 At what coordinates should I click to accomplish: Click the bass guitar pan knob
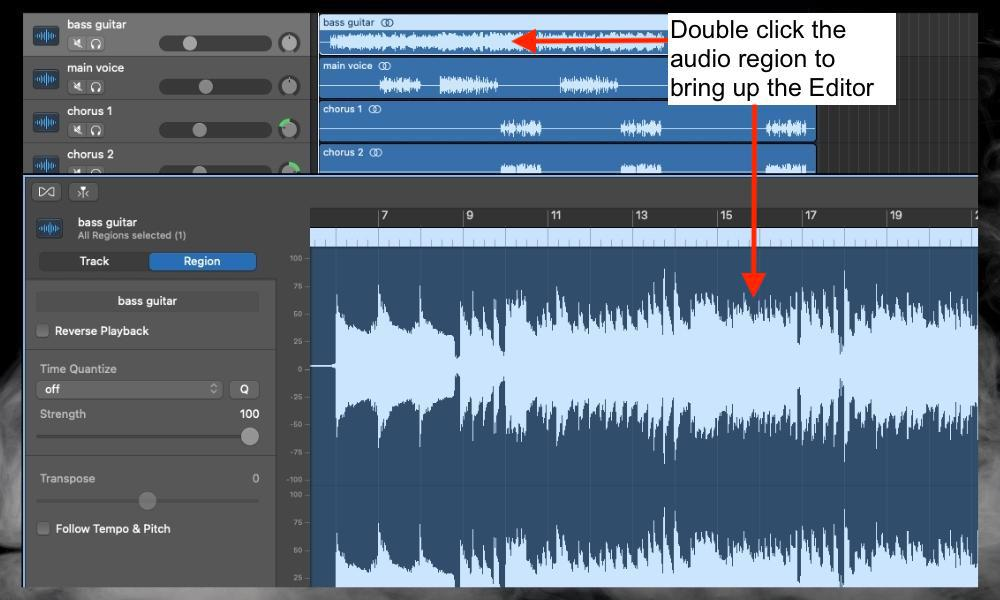click(289, 43)
